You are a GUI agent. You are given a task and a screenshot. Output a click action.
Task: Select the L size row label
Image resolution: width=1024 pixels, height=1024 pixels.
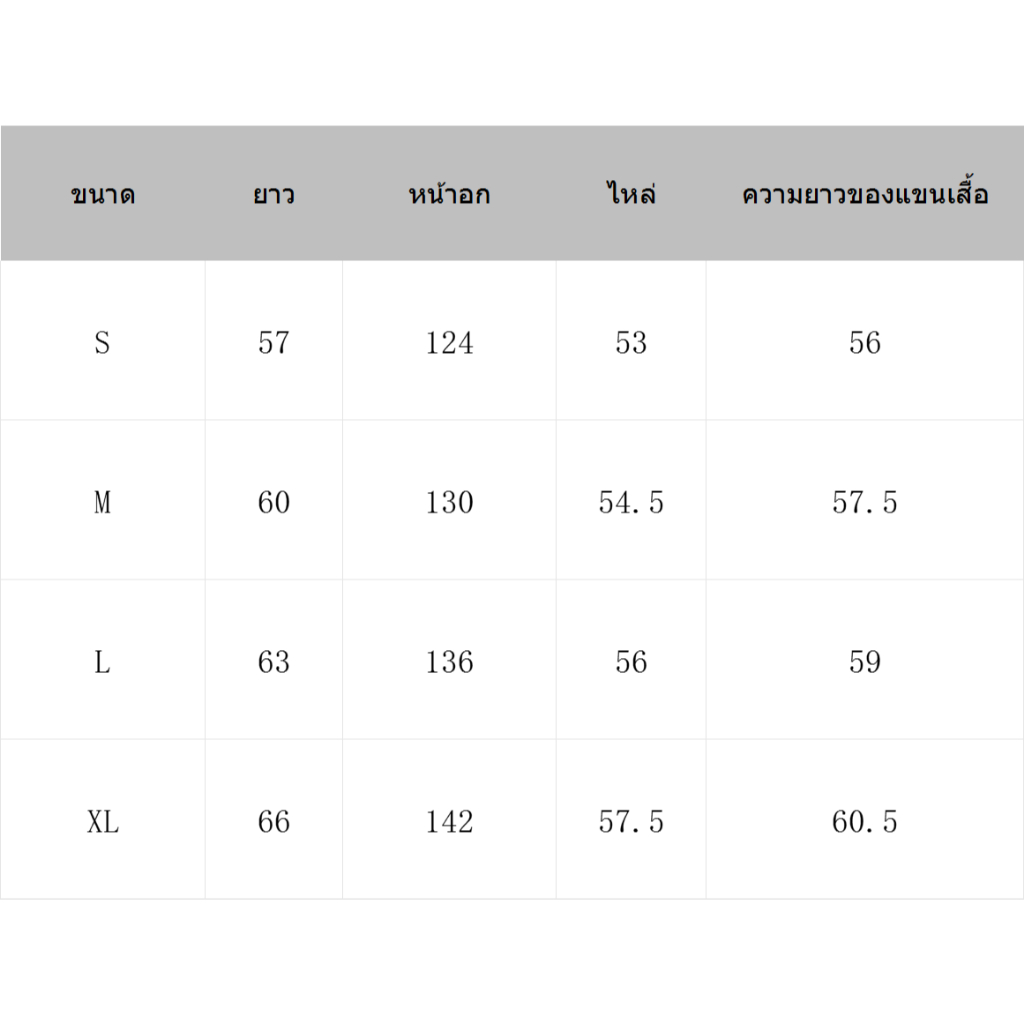coord(102,662)
